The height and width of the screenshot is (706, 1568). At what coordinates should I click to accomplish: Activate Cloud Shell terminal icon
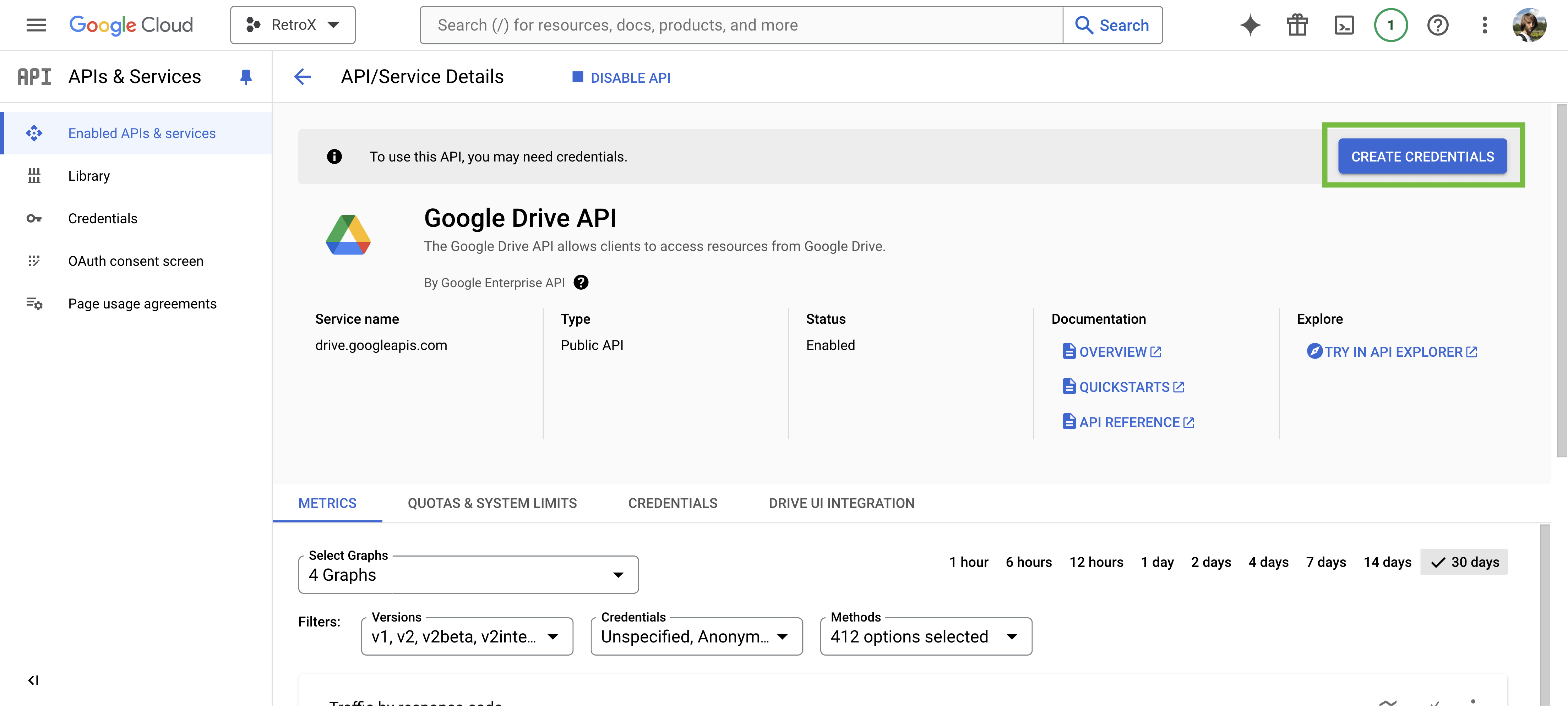[x=1344, y=25]
